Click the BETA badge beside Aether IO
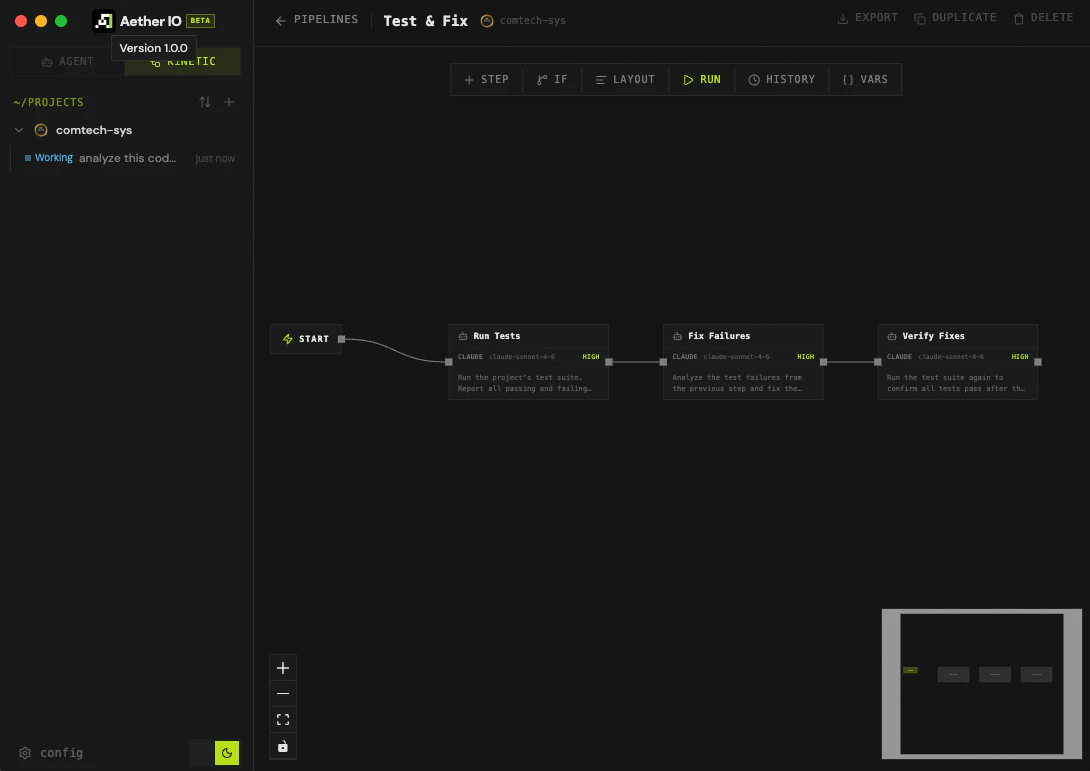This screenshot has height=771, width=1090. tap(200, 21)
